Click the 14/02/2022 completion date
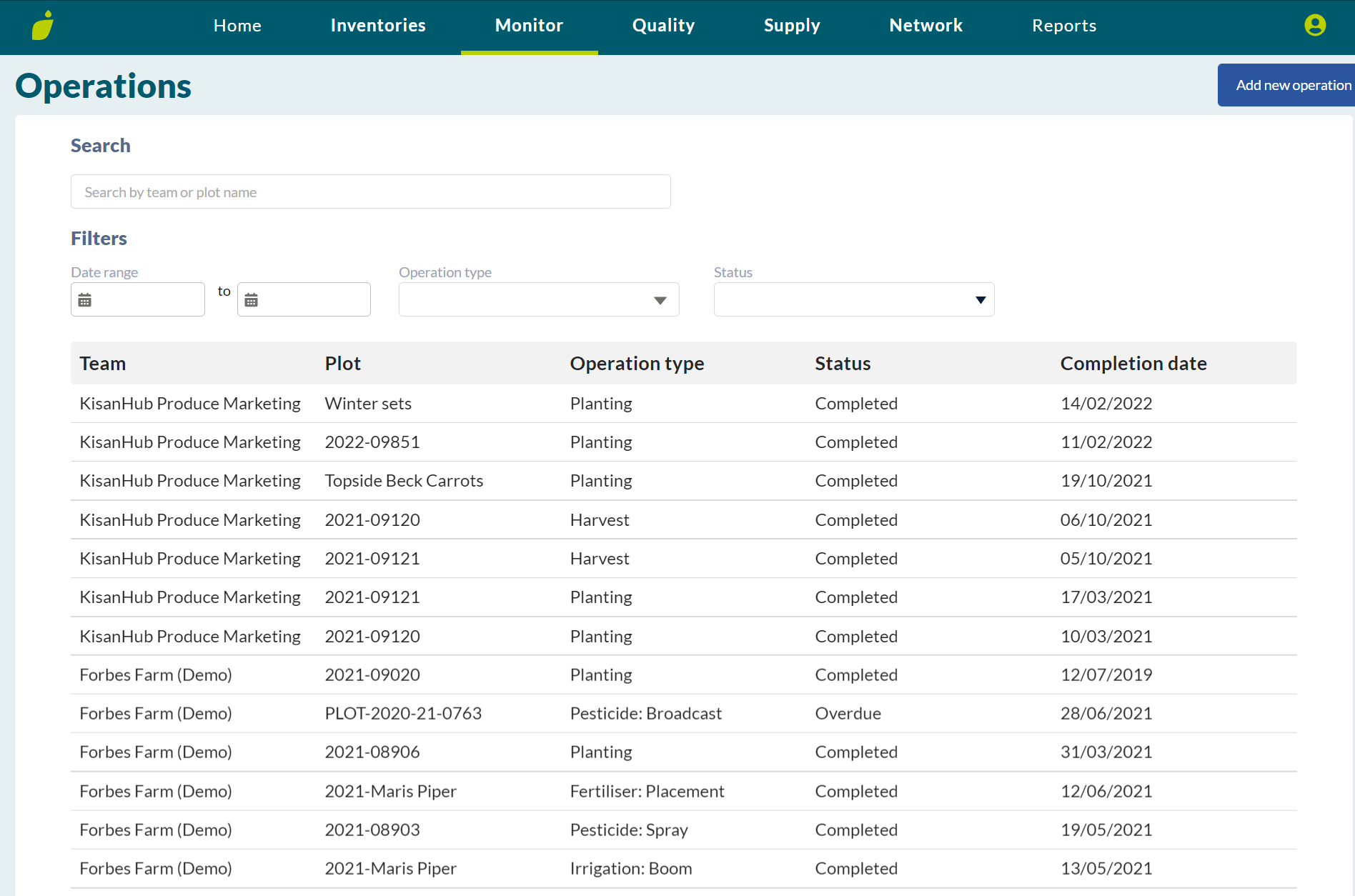The height and width of the screenshot is (896, 1355). coord(1106,404)
